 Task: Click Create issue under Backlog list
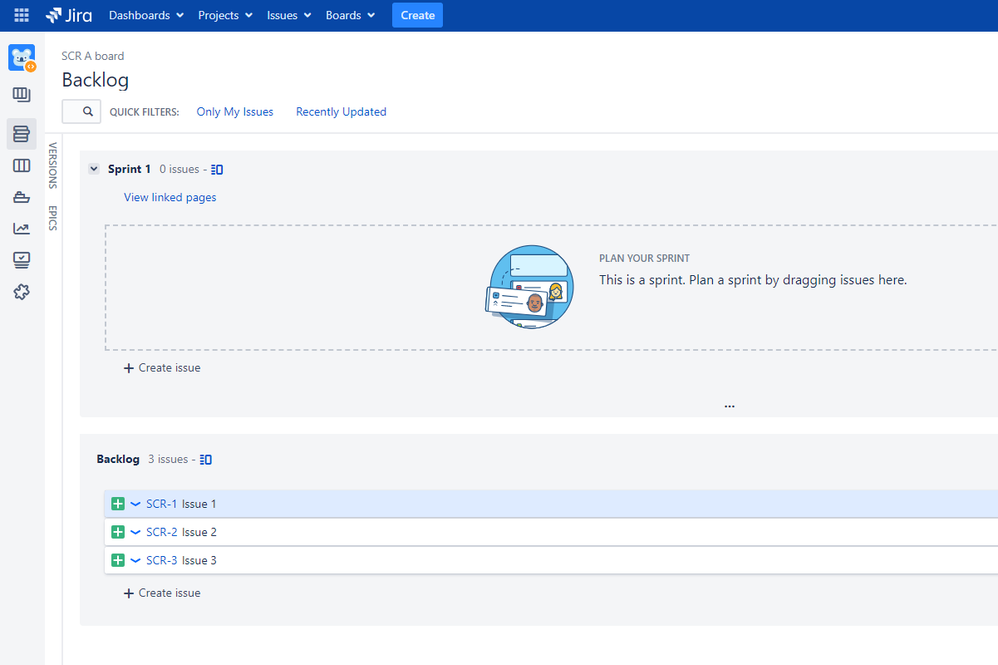coord(162,593)
